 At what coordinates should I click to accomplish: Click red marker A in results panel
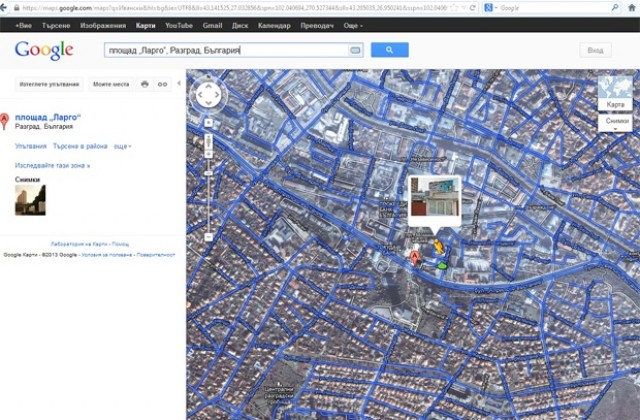[4, 121]
